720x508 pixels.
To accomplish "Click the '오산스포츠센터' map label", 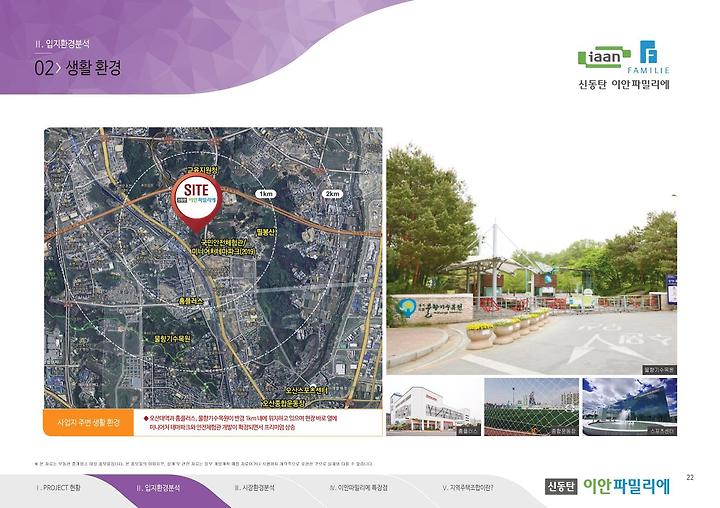I will [x=306, y=390].
